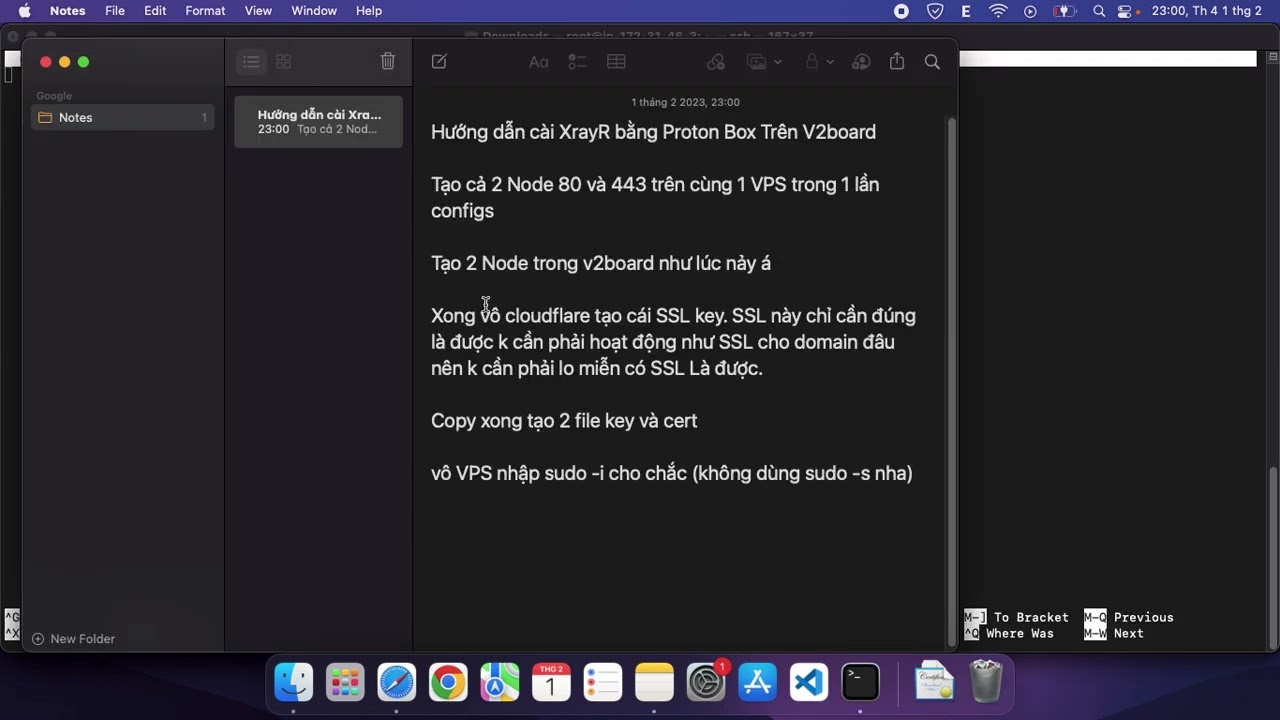Delete the selected note with trash icon
The height and width of the screenshot is (720, 1280).
point(388,62)
